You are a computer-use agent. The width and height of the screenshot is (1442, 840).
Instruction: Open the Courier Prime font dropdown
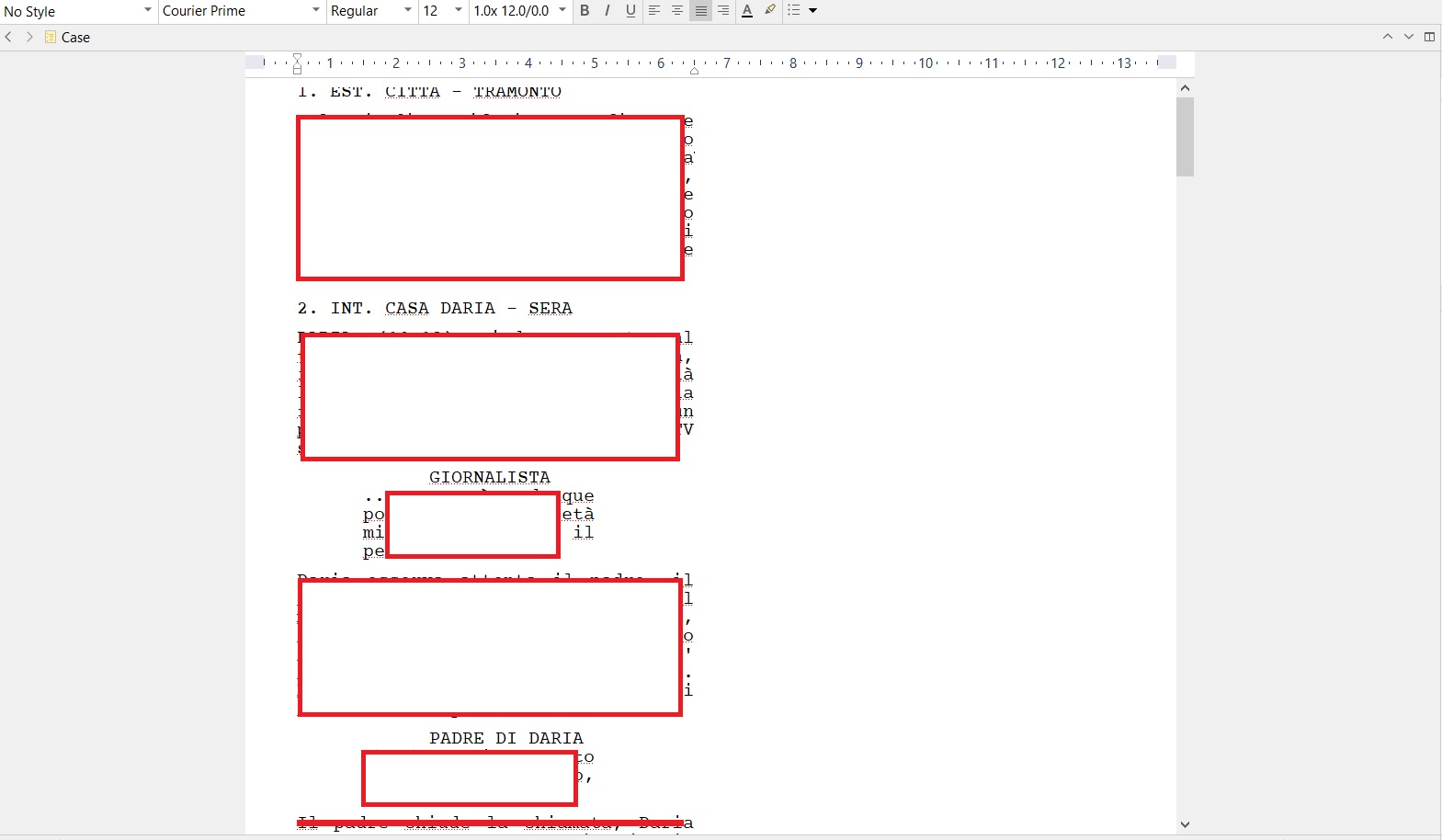click(x=241, y=11)
